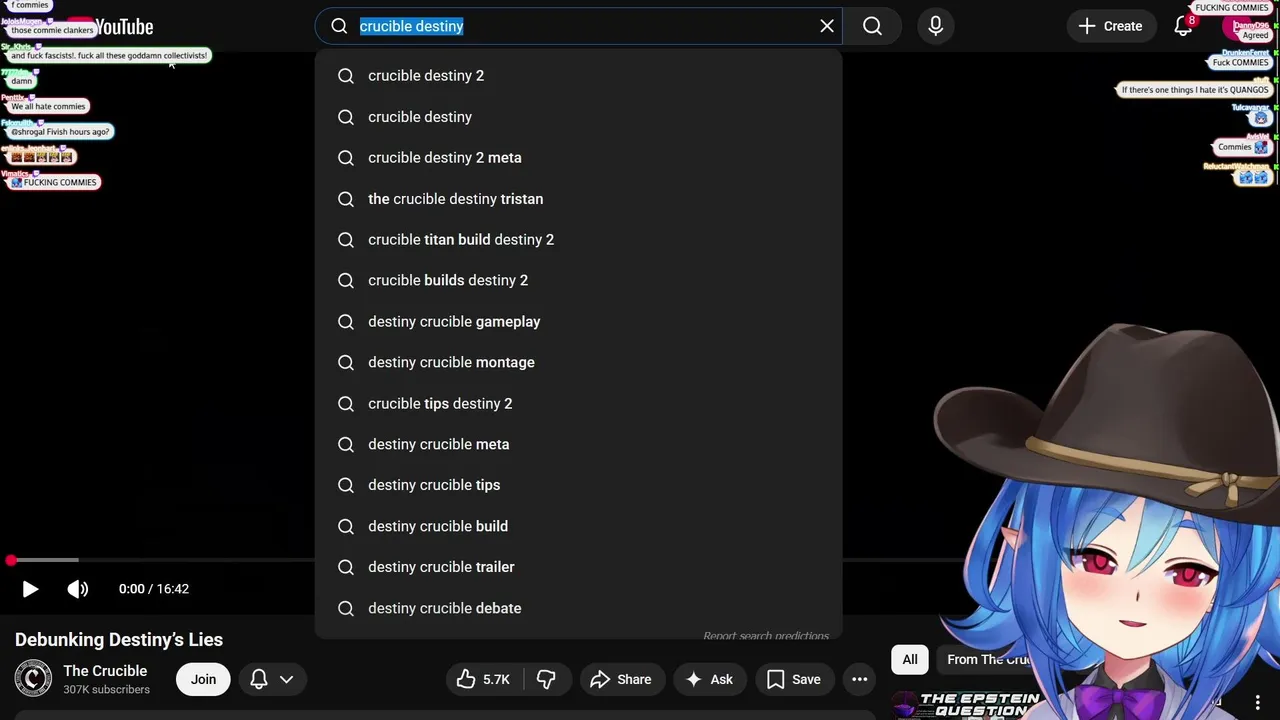Select suggestion "crucible destiny 2 meta"
The height and width of the screenshot is (720, 1280).
[x=578, y=158]
